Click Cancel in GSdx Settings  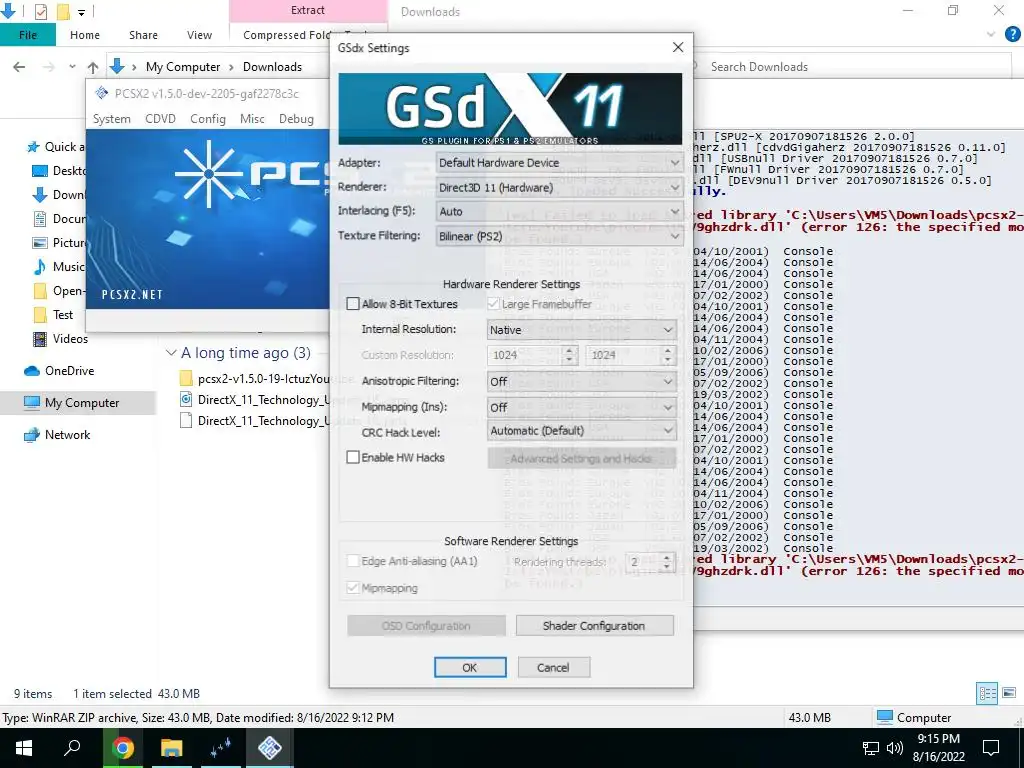click(553, 667)
